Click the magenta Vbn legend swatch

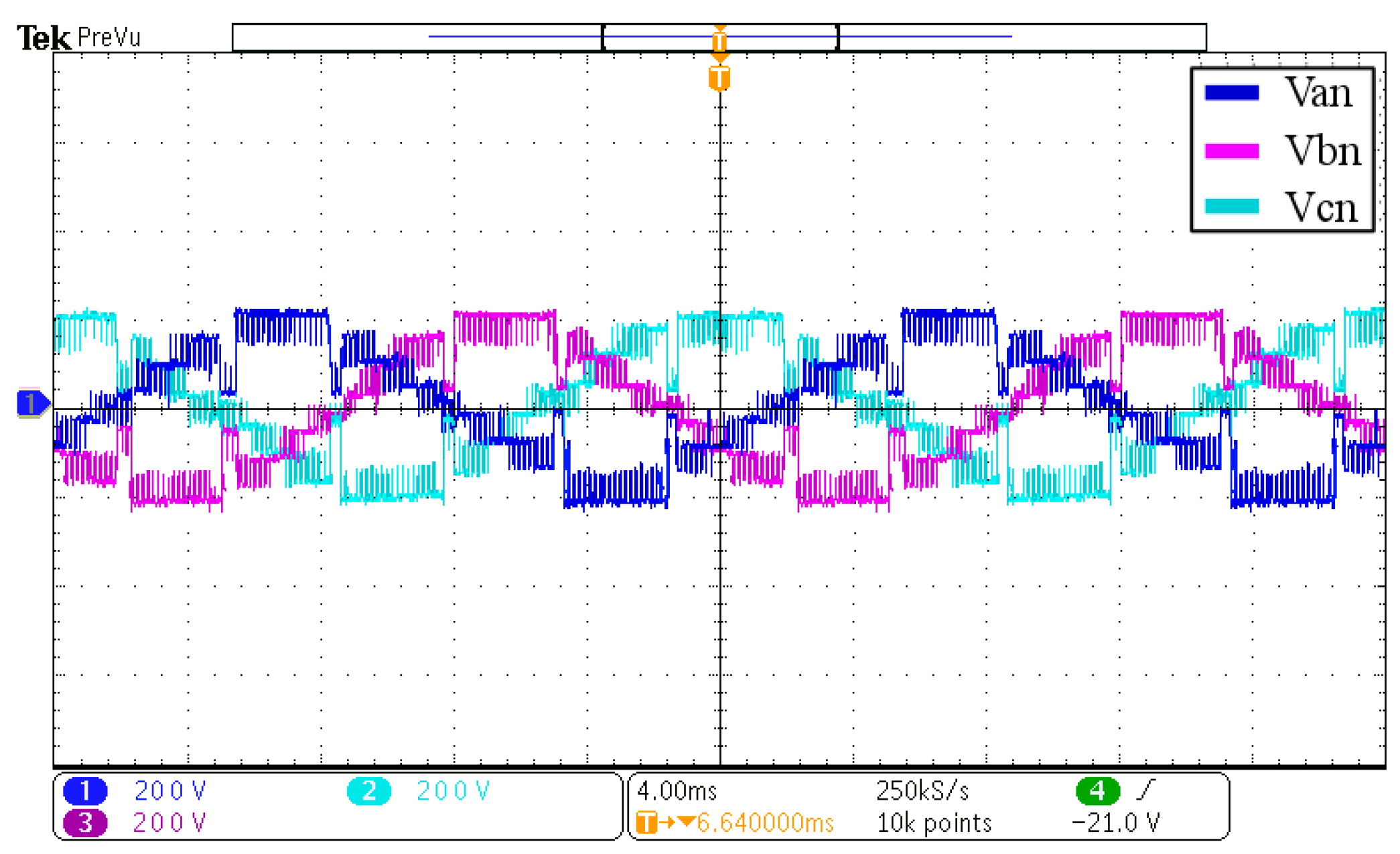pyautogui.click(x=1231, y=151)
